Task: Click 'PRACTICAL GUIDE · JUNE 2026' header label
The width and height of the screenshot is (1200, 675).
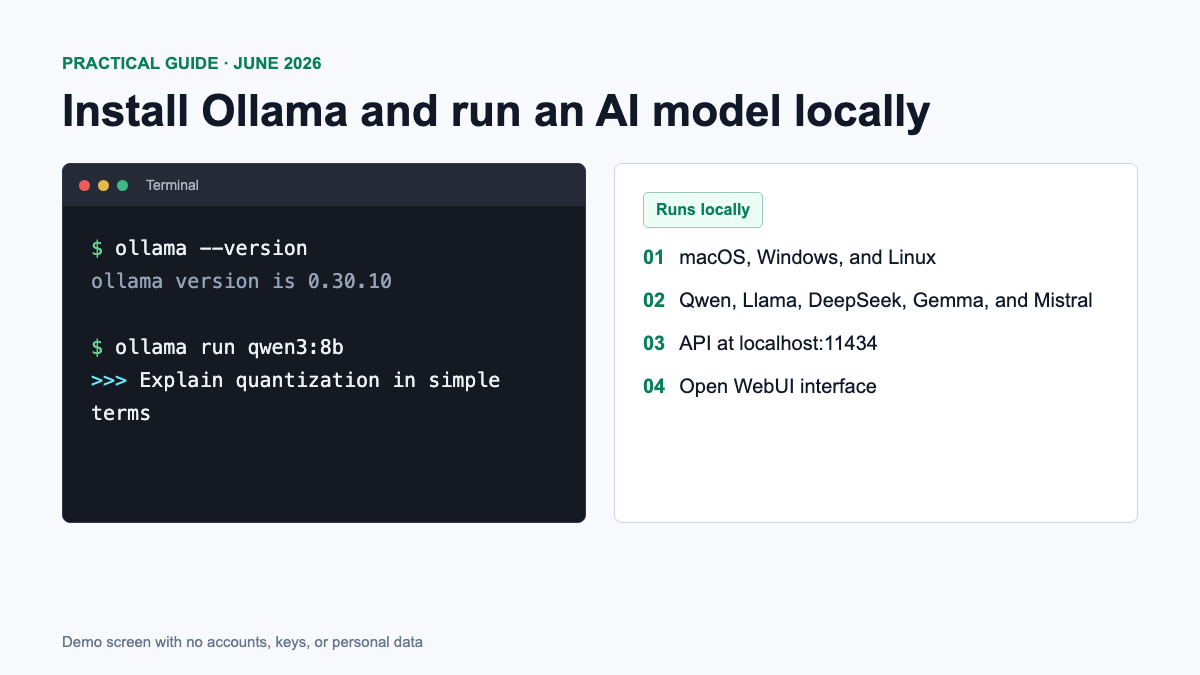Action: tap(192, 63)
